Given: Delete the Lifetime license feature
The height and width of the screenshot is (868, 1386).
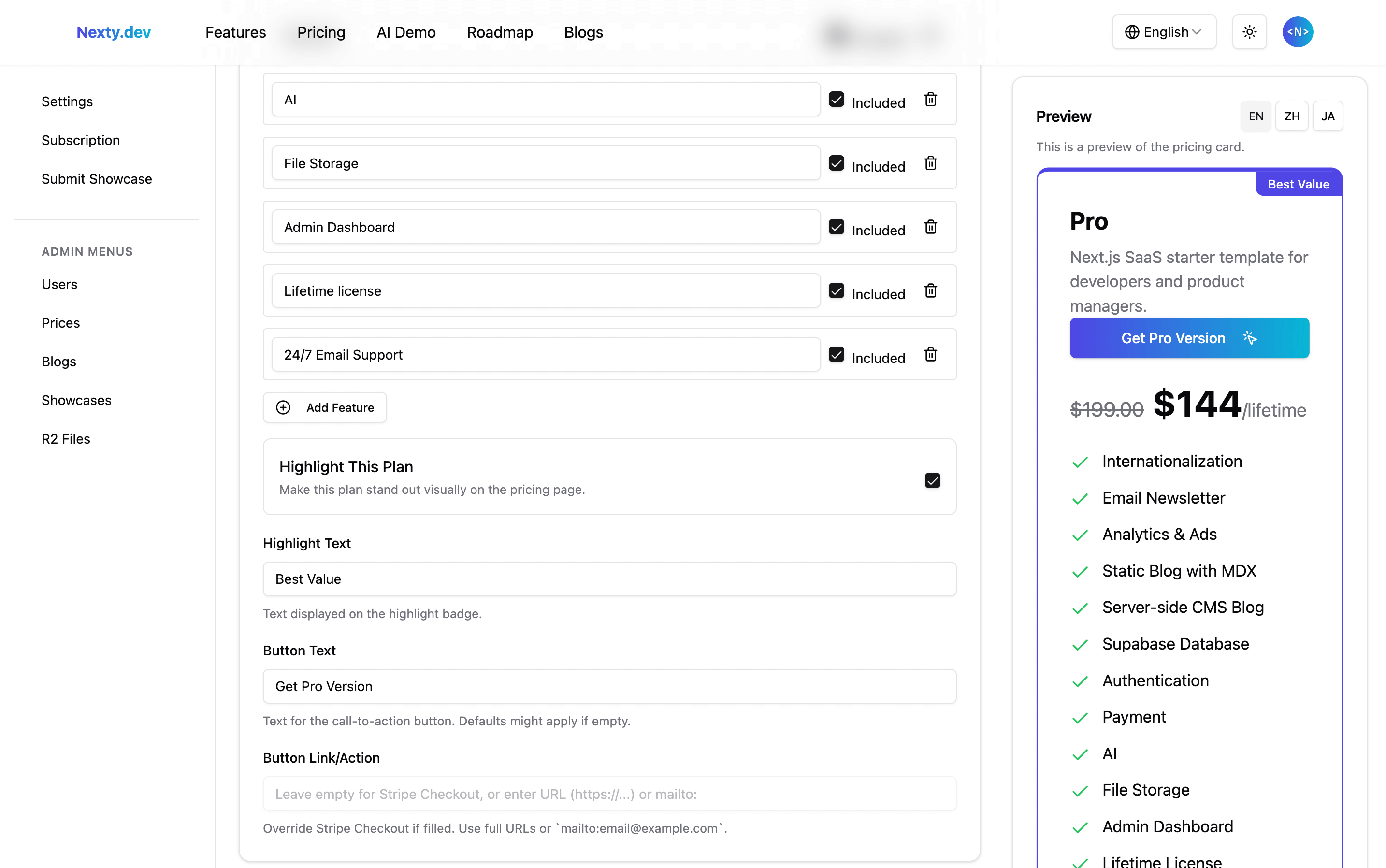Looking at the screenshot, I should 930,290.
